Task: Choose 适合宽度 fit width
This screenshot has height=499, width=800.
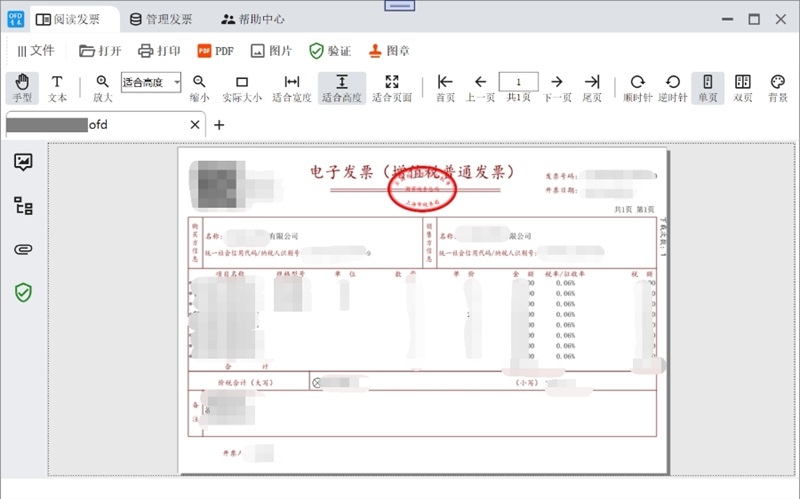Action: click(x=292, y=88)
